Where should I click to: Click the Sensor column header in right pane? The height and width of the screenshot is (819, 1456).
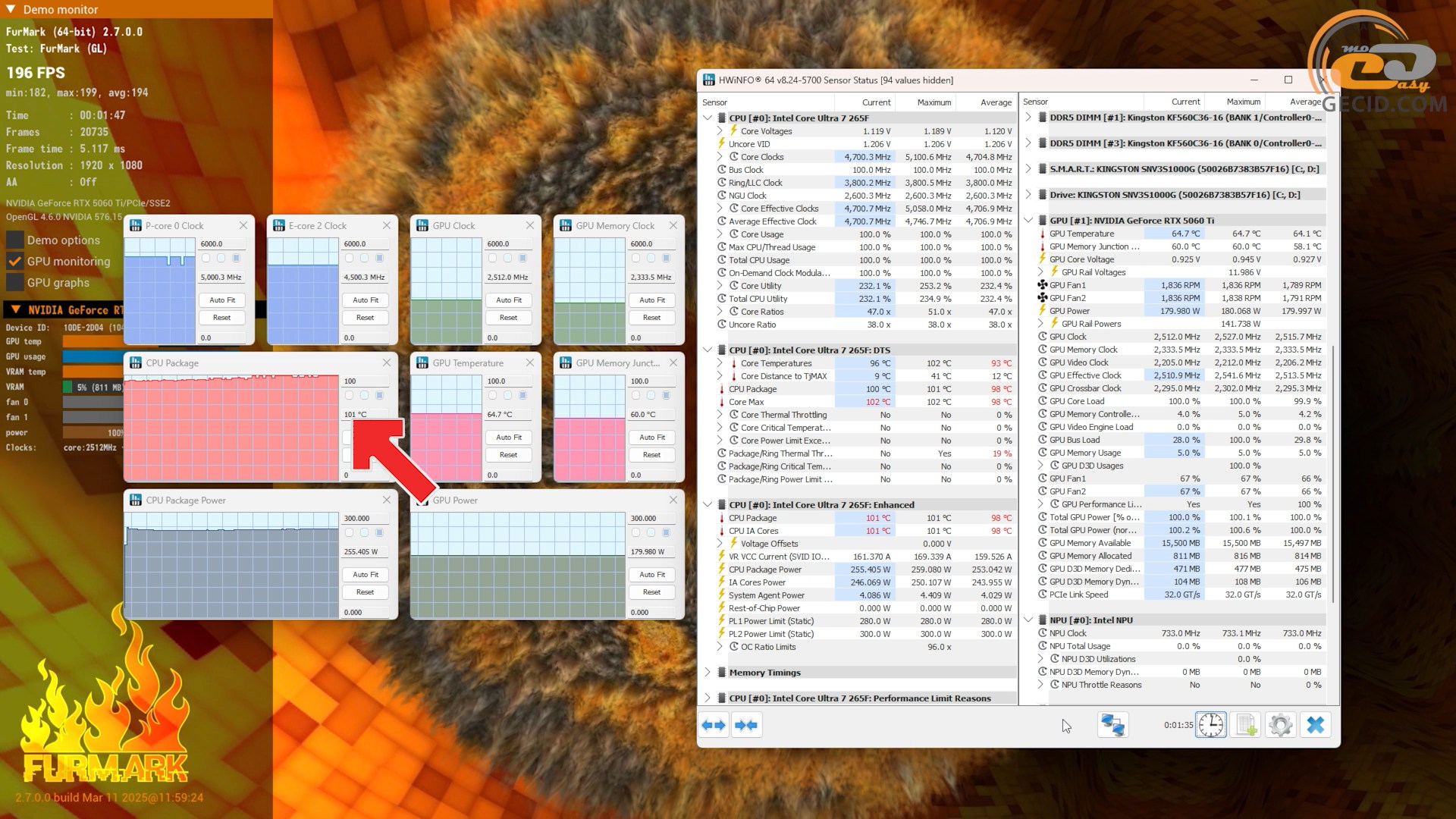click(x=1082, y=102)
